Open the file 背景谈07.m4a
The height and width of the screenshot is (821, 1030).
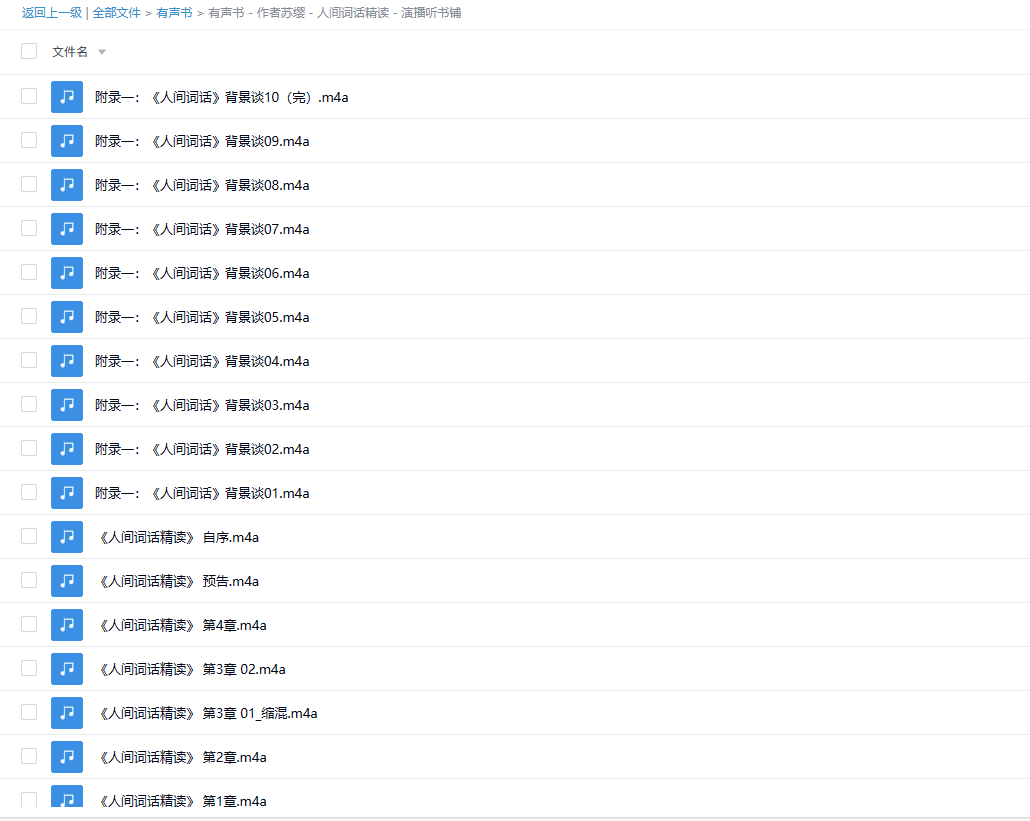pyautogui.click(x=202, y=229)
